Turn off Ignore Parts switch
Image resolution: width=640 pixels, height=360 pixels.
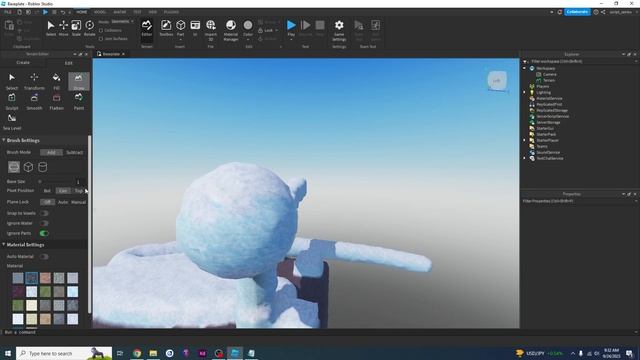[x=44, y=233]
